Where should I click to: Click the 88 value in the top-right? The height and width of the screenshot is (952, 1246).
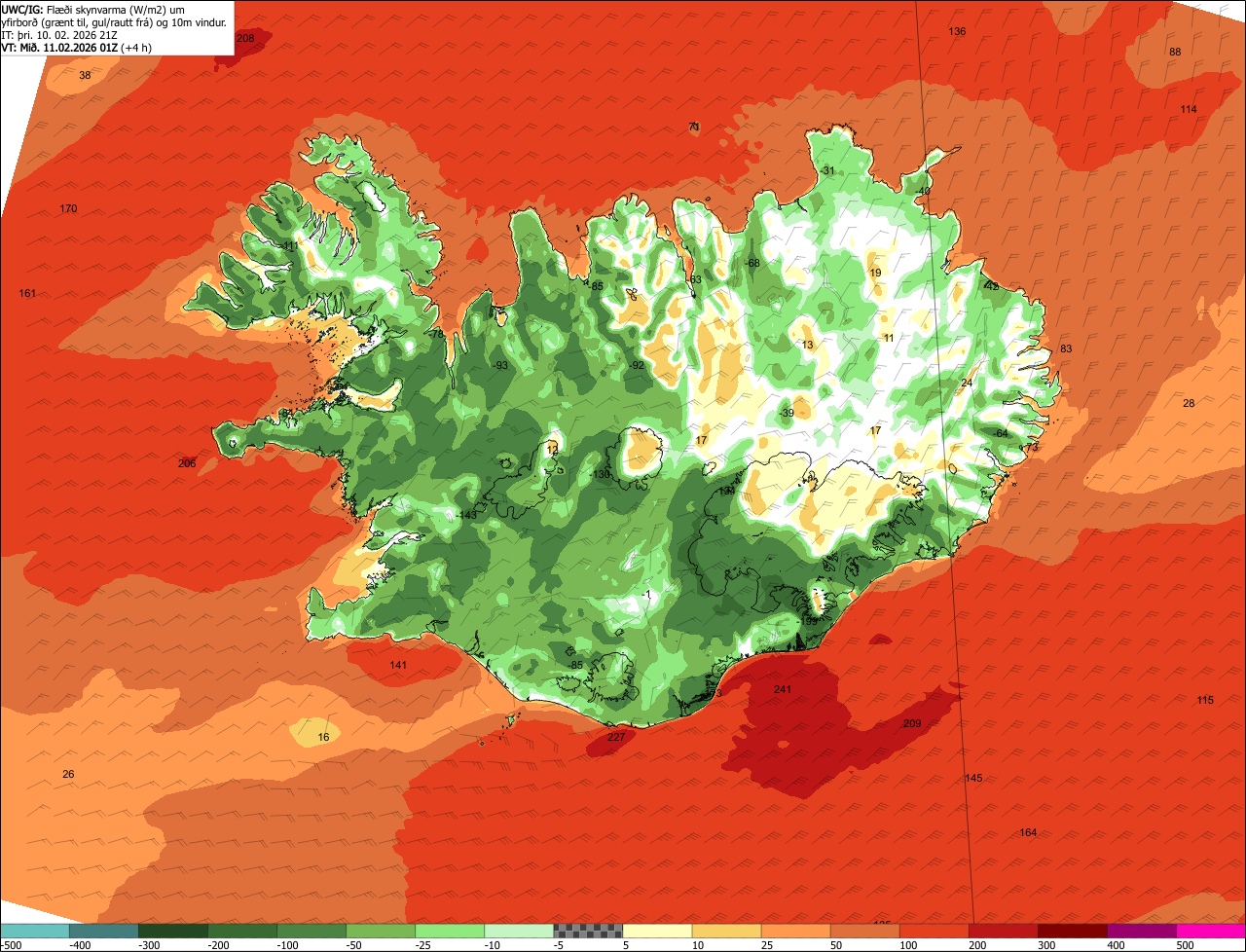(1175, 52)
